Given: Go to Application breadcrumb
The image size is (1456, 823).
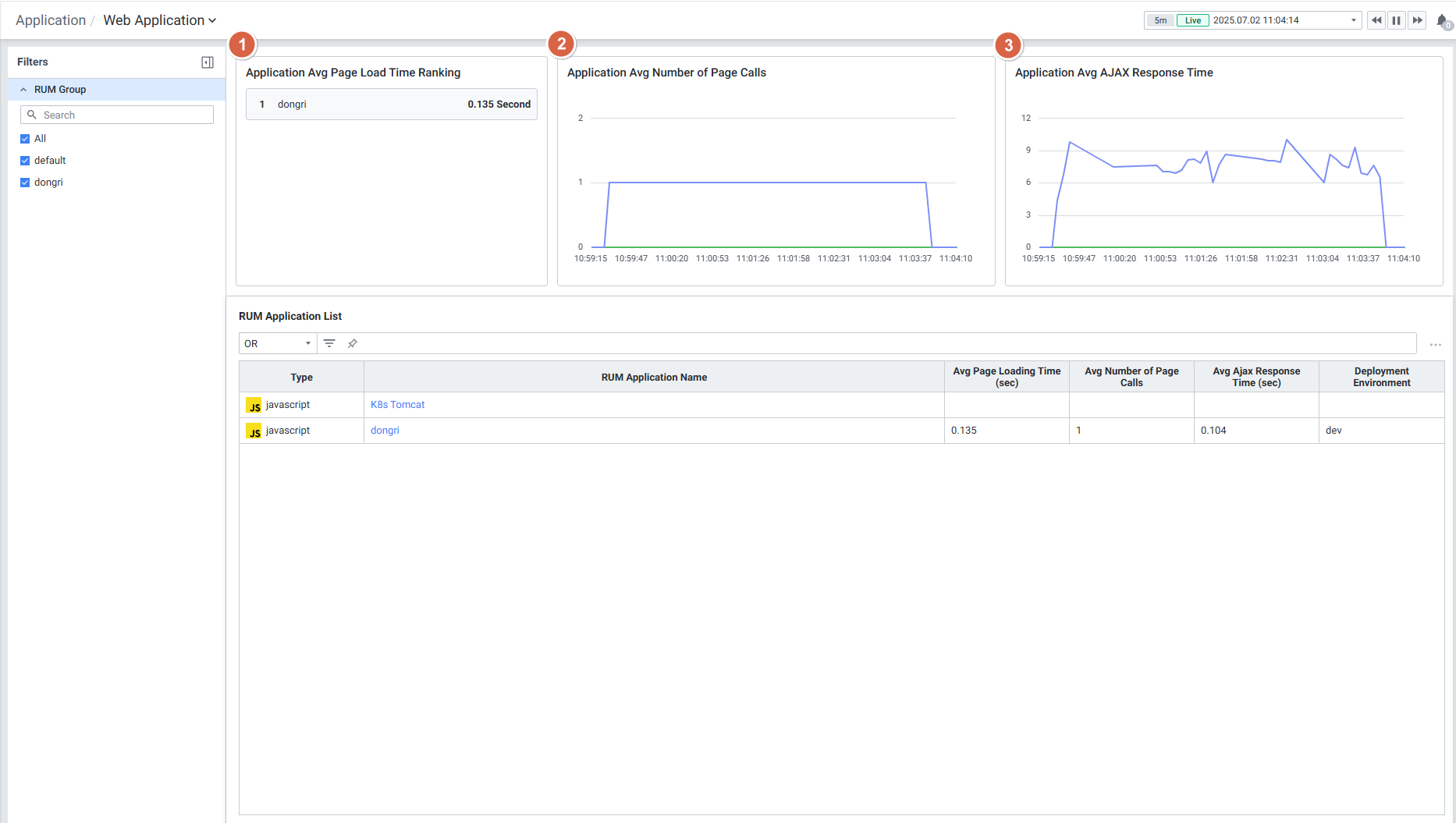Looking at the screenshot, I should [51, 20].
